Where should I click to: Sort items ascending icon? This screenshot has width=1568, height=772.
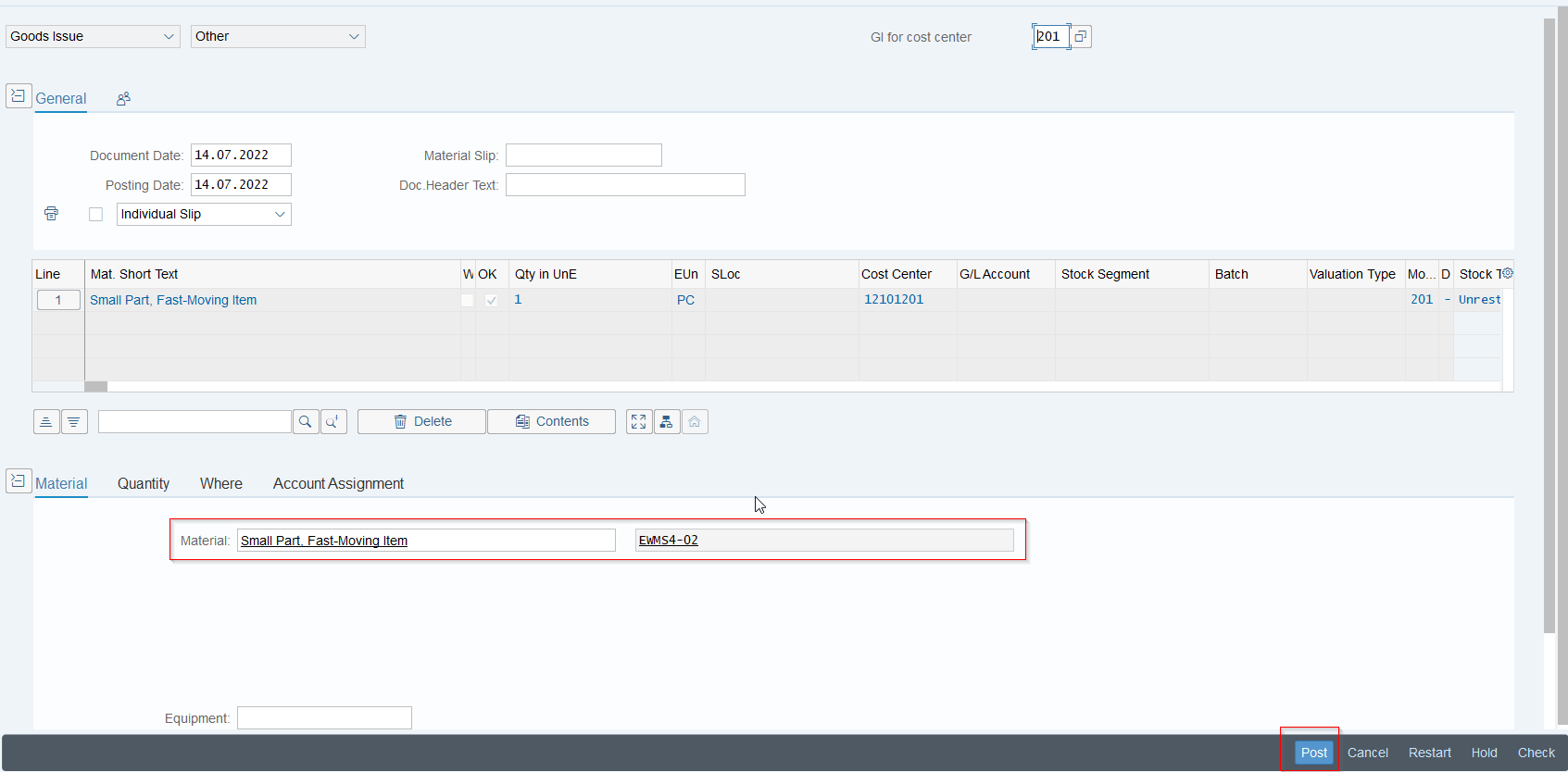click(x=46, y=422)
